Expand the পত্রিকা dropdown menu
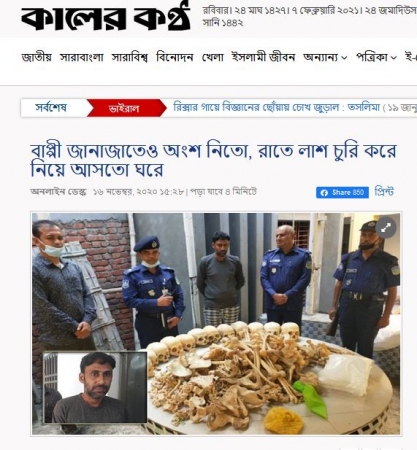 [x=376, y=57]
